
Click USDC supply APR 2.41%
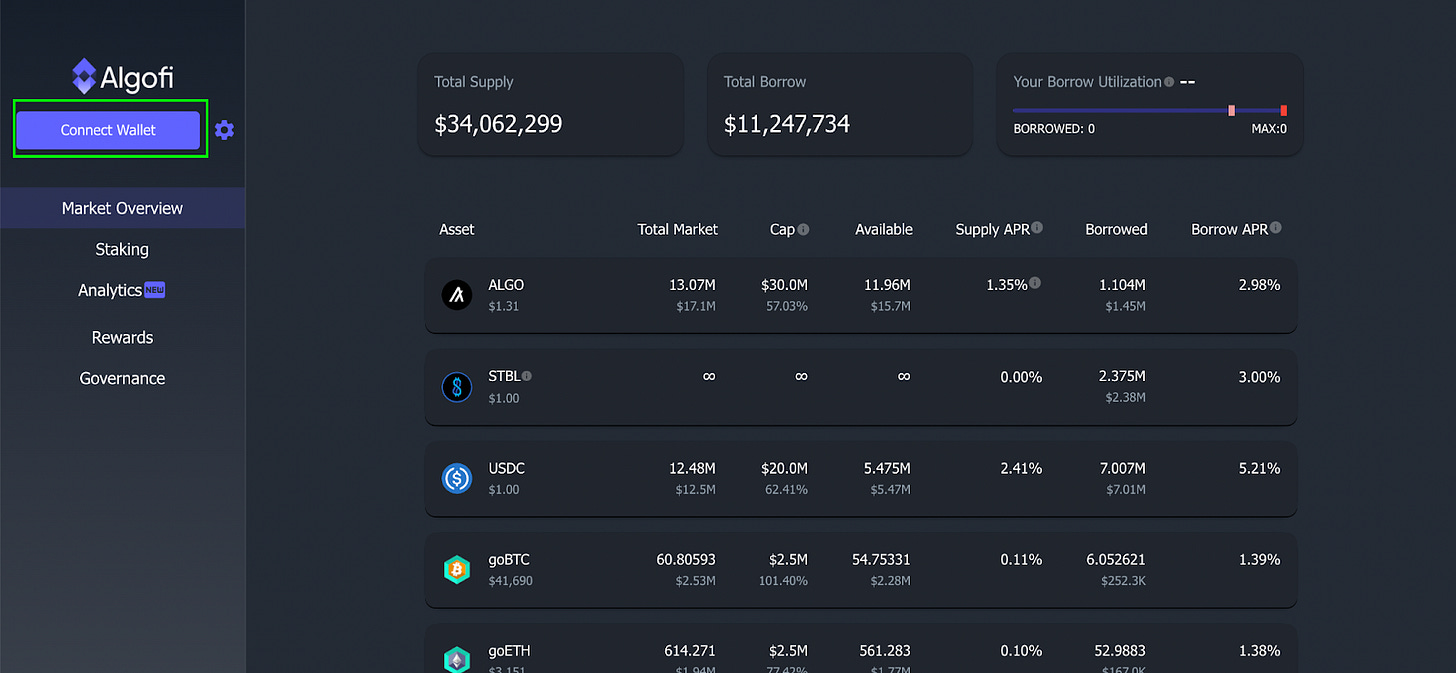point(1021,468)
